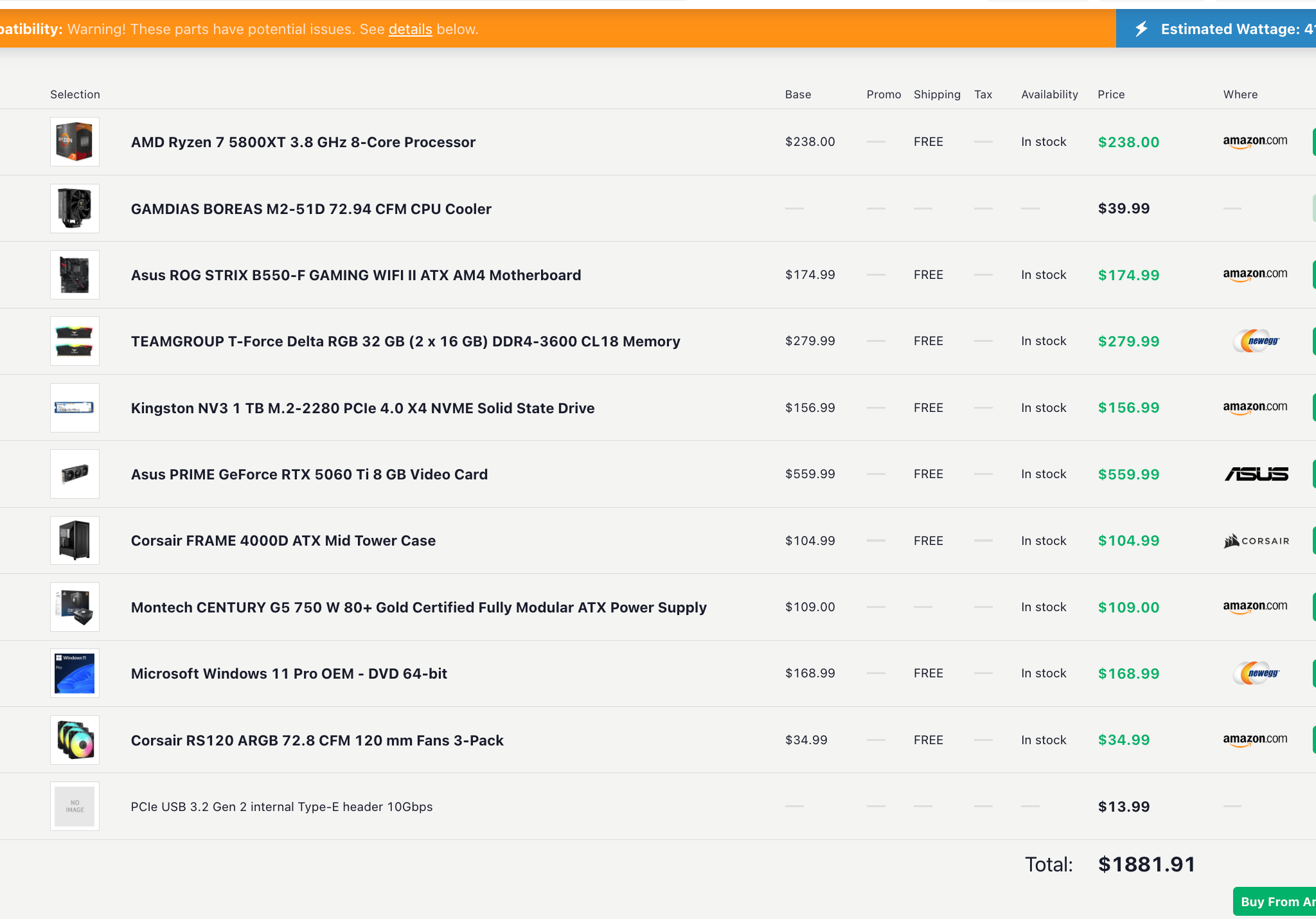
Task: Click the $559.99 video card price
Action: 1128,474
